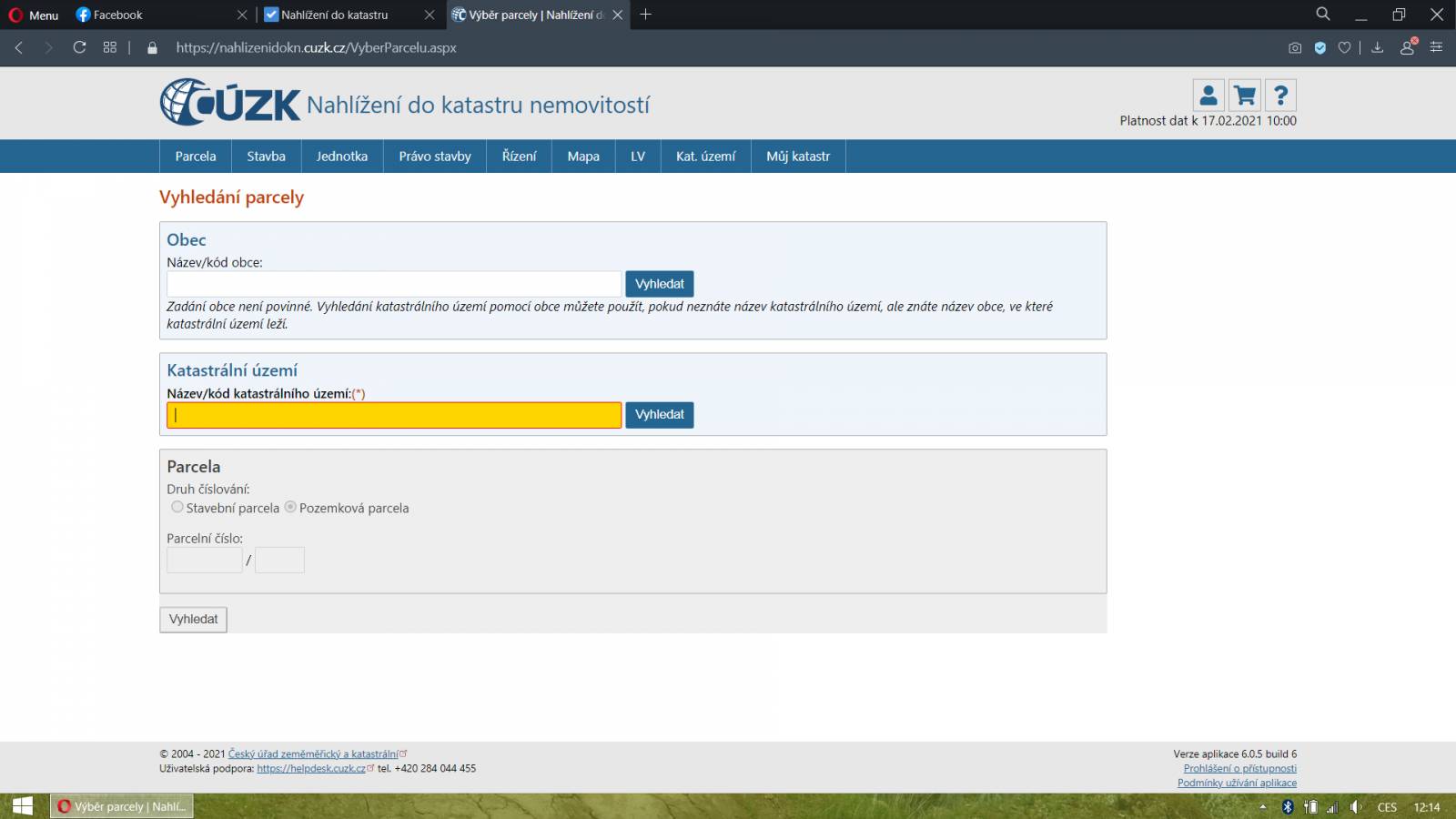Image resolution: width=1456 pixels, height=819 pixels.
Task: Open volume speaker tray icon
Action: click(1356, 806)
